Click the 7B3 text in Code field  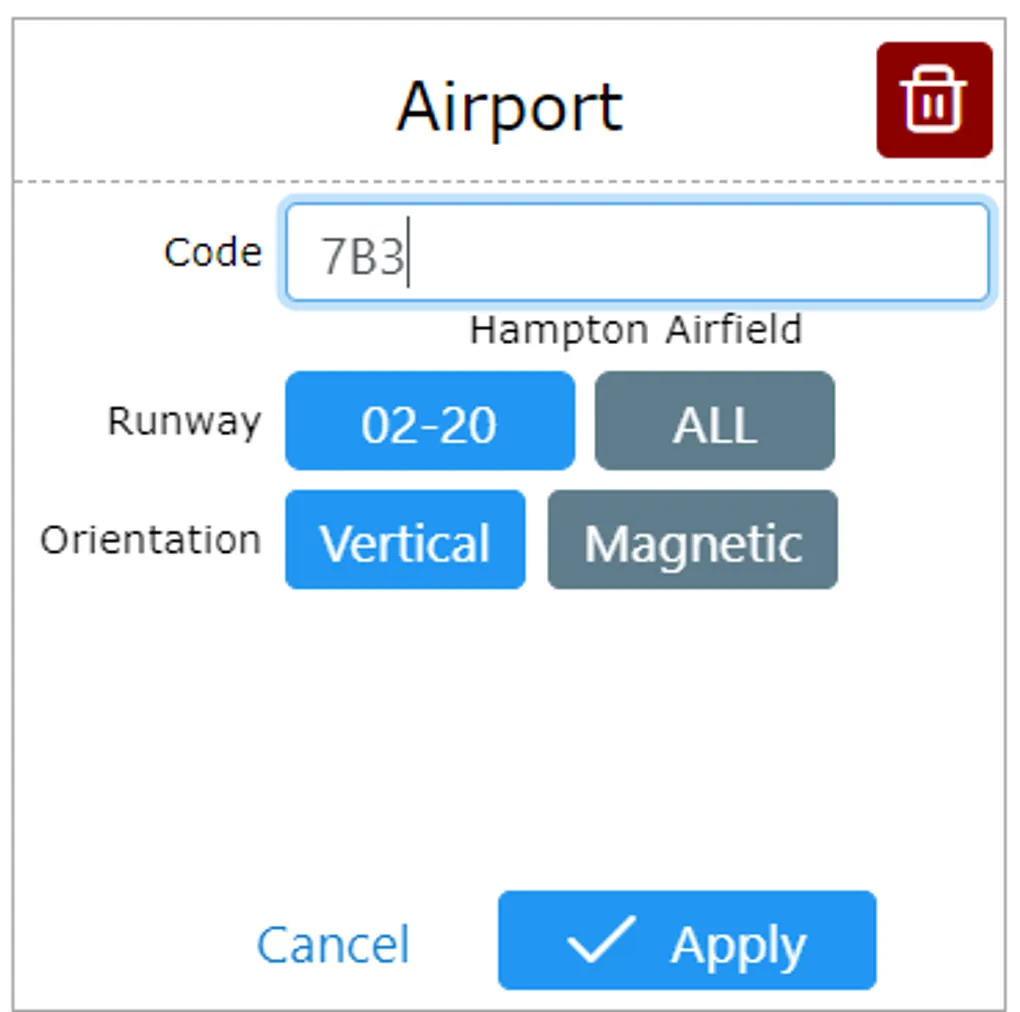362,257
